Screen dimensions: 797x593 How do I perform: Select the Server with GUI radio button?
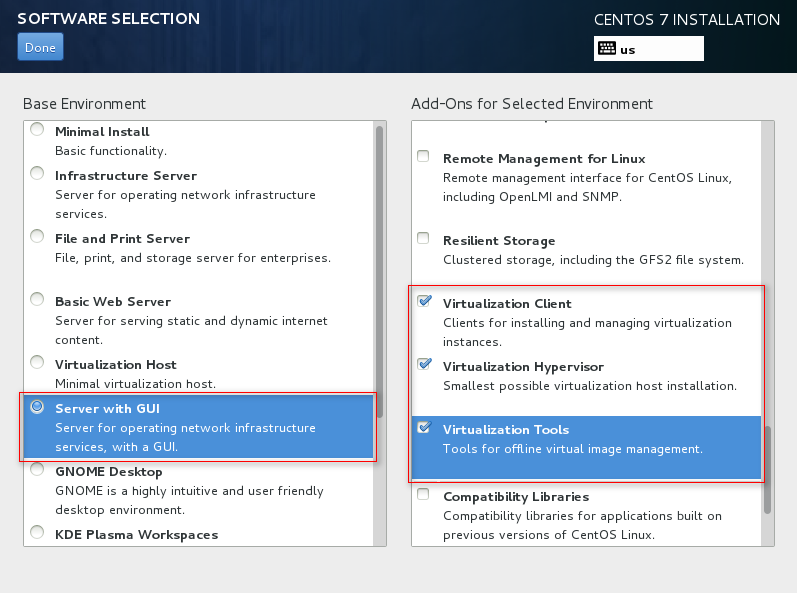click(x=37, y=407)
